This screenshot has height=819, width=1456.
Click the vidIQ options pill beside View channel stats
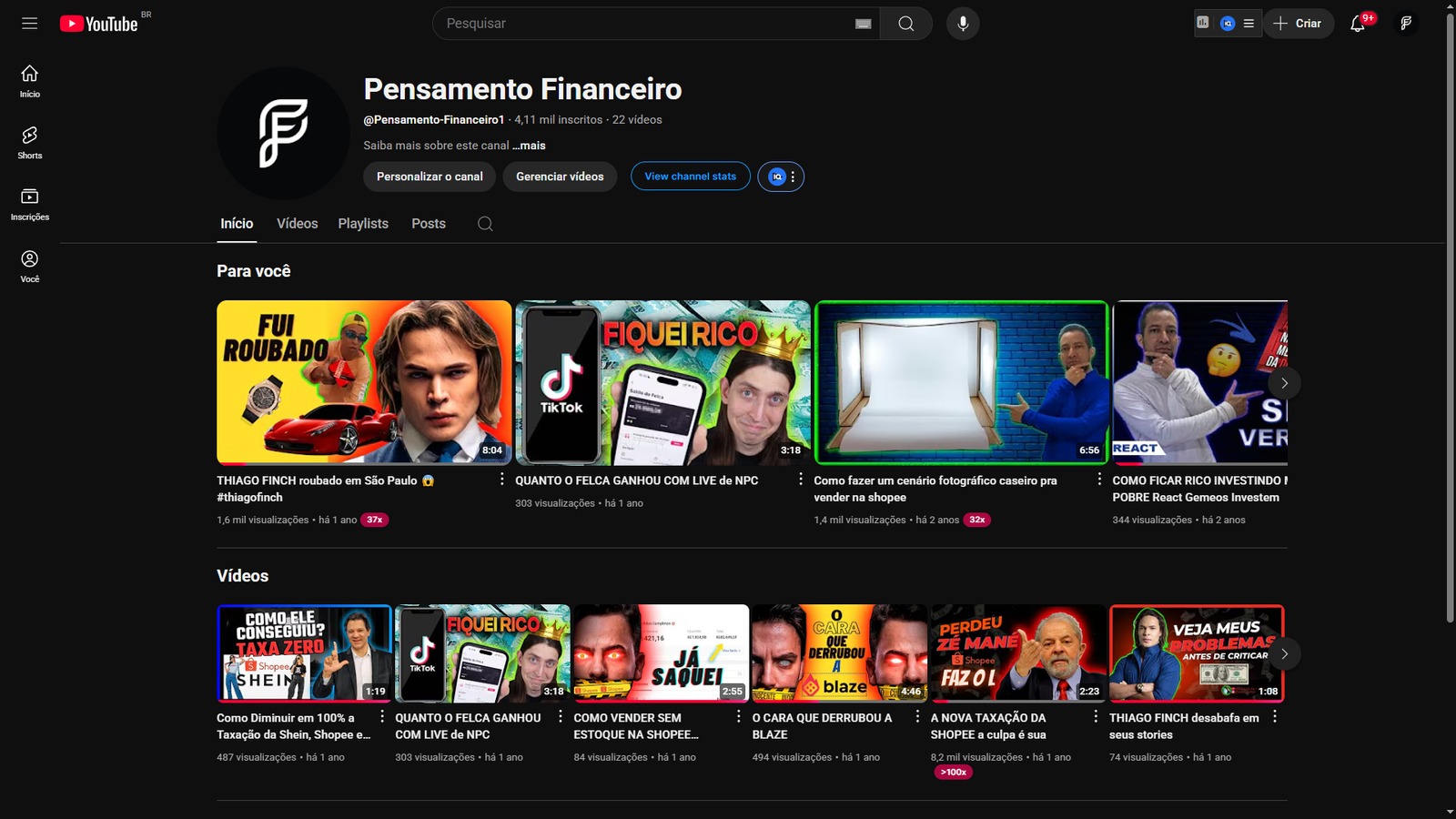pyautogui.click(x=781, y=177)
